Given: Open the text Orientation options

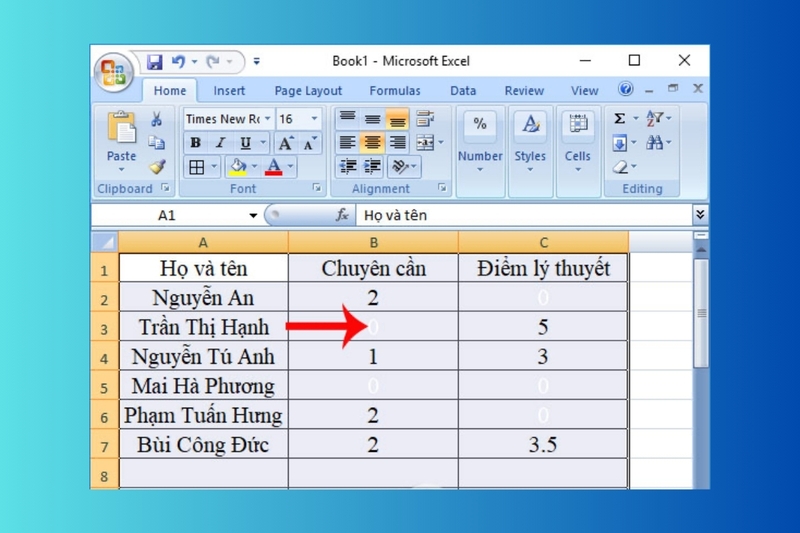Looking at the screenshot, I should click(403, 166).
